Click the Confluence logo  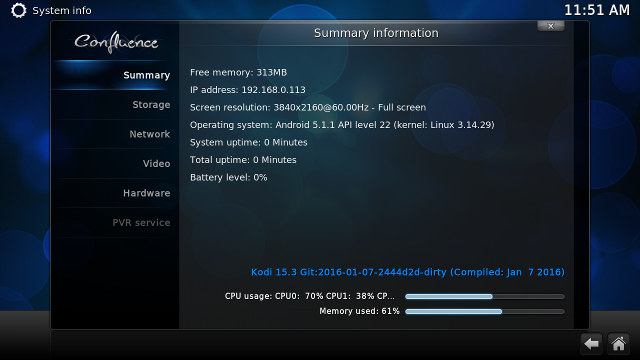pos(116,42)
